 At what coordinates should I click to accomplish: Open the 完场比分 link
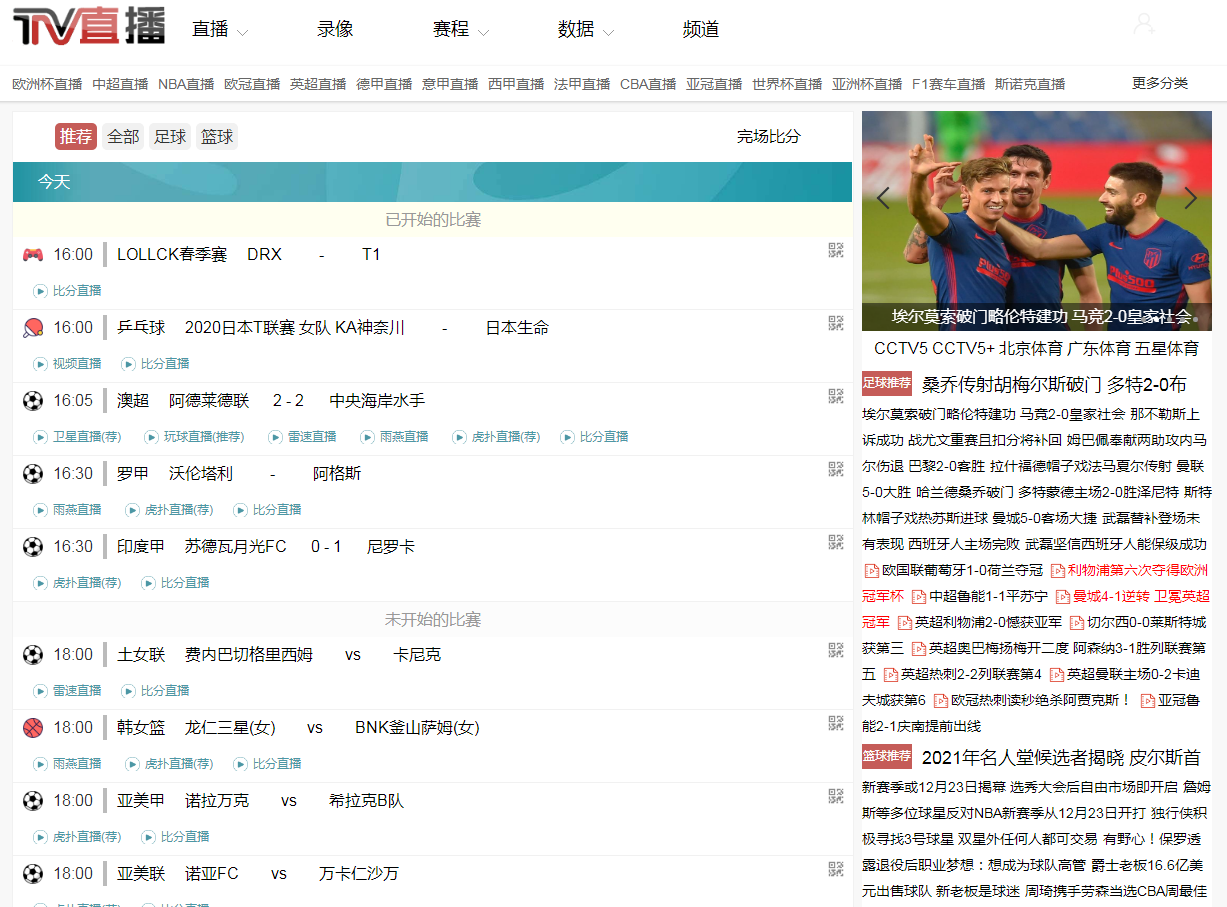point(769,137)
